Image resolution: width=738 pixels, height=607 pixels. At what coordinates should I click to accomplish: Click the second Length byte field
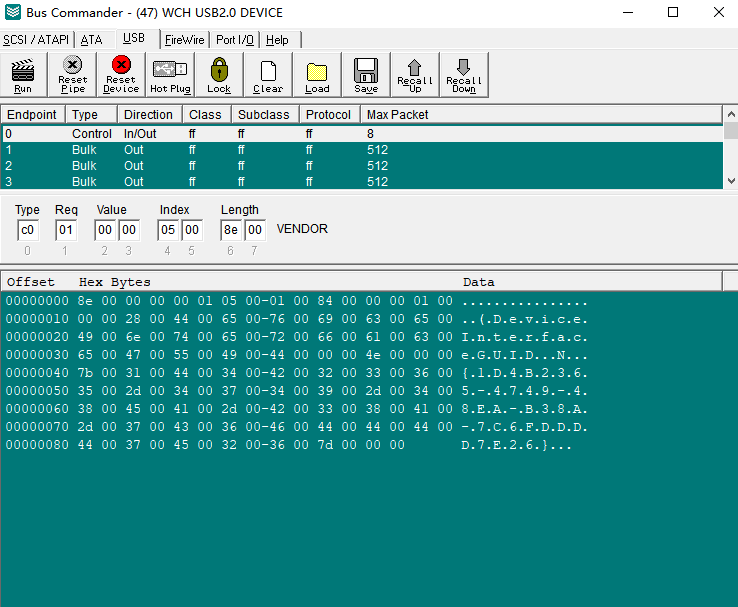(x=255, y=230)
